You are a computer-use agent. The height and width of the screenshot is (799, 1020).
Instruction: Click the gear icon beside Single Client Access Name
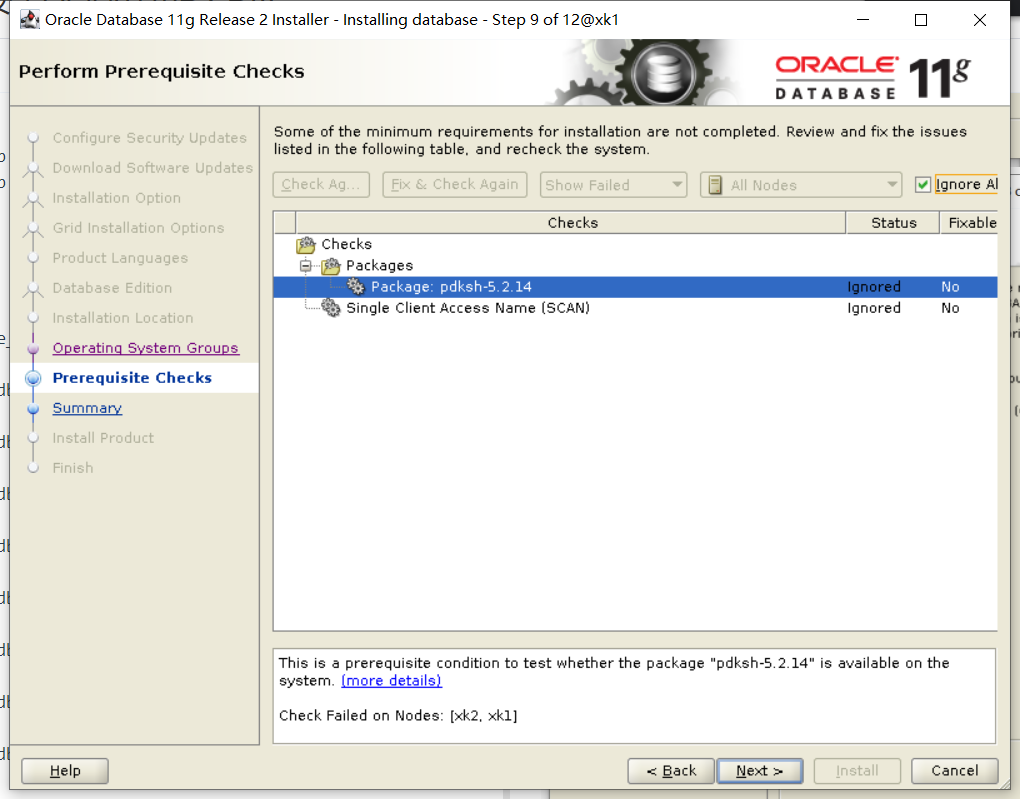coord(331,308)
